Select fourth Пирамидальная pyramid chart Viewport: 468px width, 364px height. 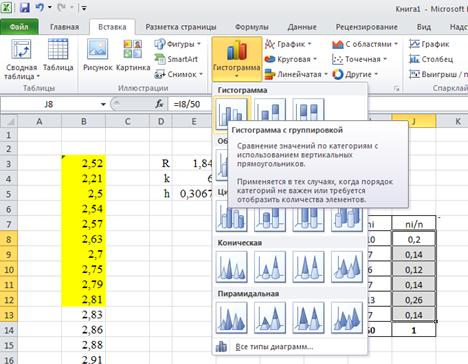(x=347, y=318)
